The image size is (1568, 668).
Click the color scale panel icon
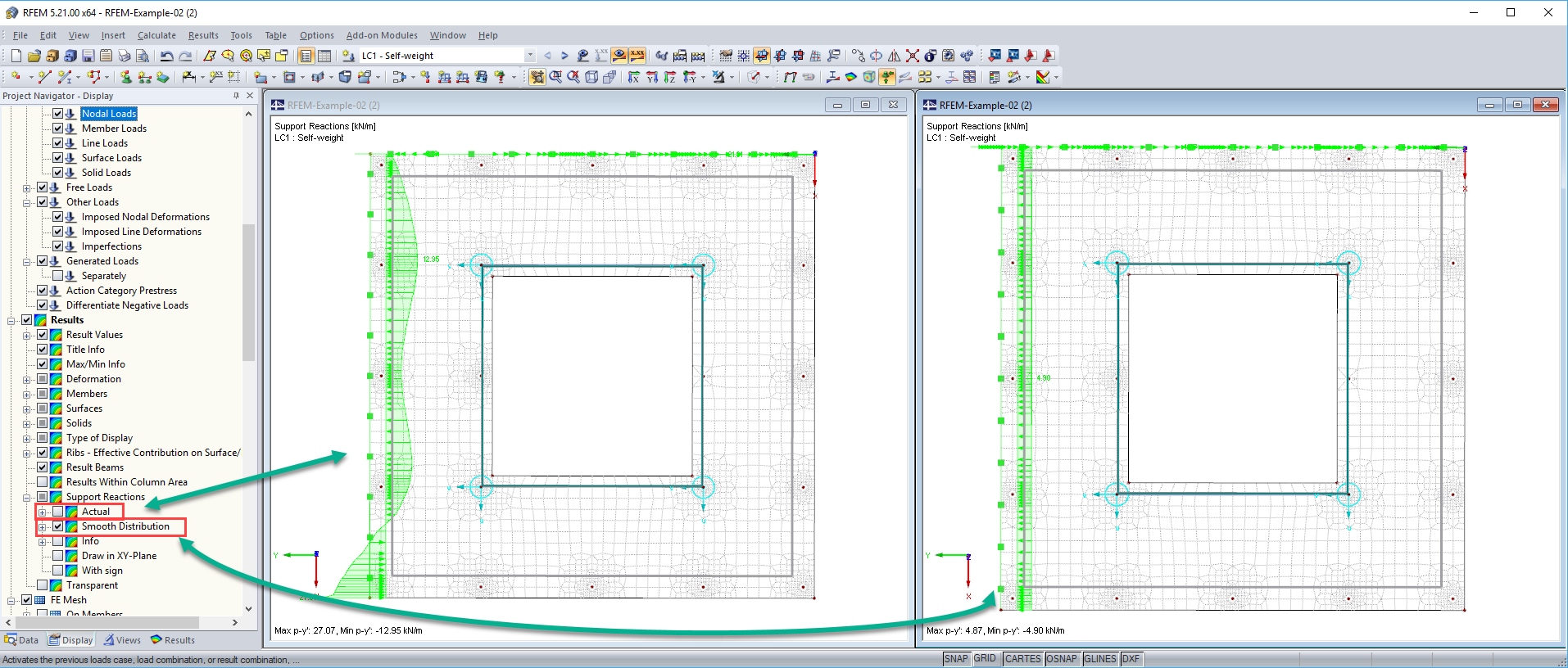(994, 77)
